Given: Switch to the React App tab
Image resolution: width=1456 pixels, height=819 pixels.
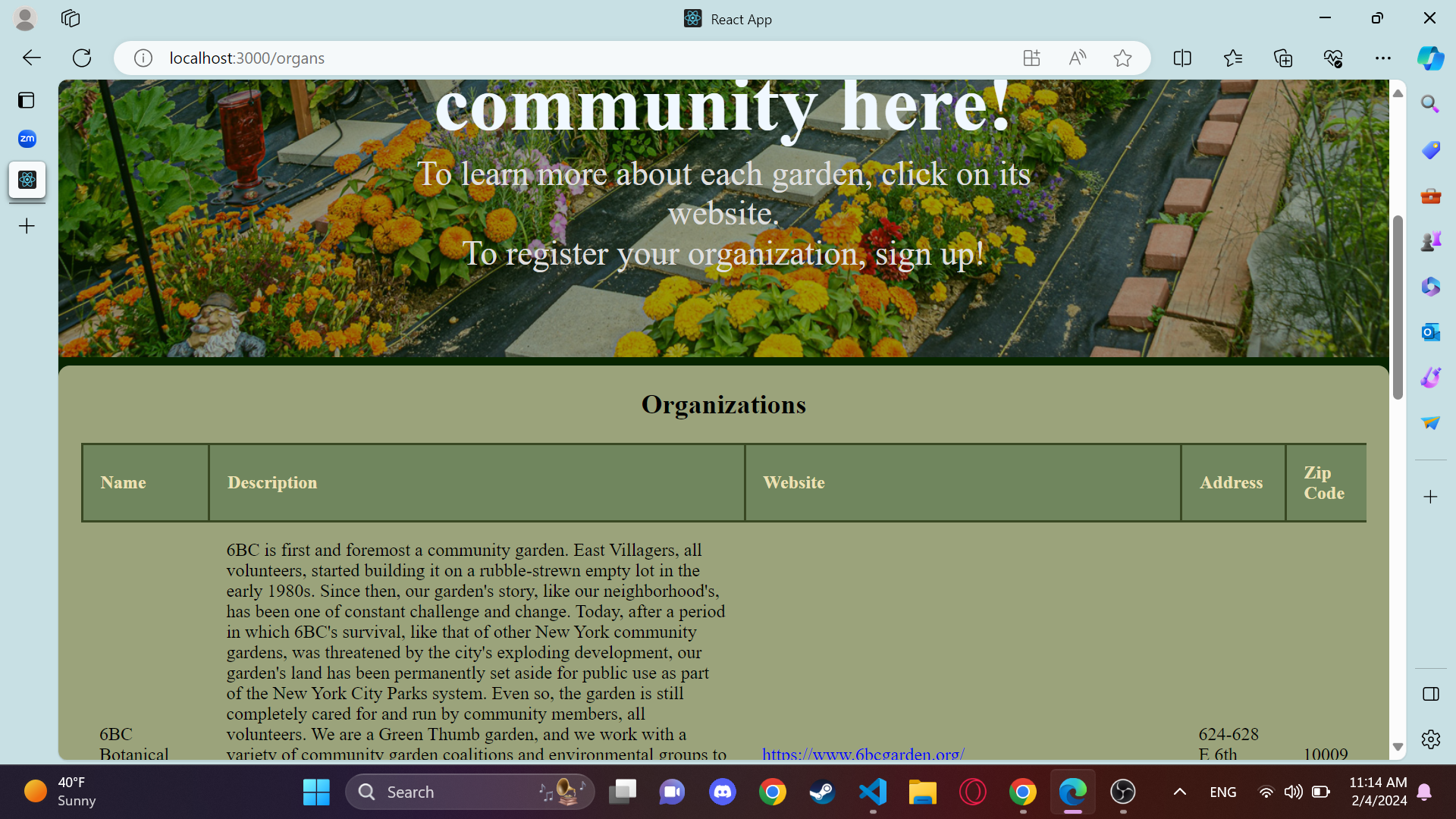Looking at the screenshot, I should [726, 18].
